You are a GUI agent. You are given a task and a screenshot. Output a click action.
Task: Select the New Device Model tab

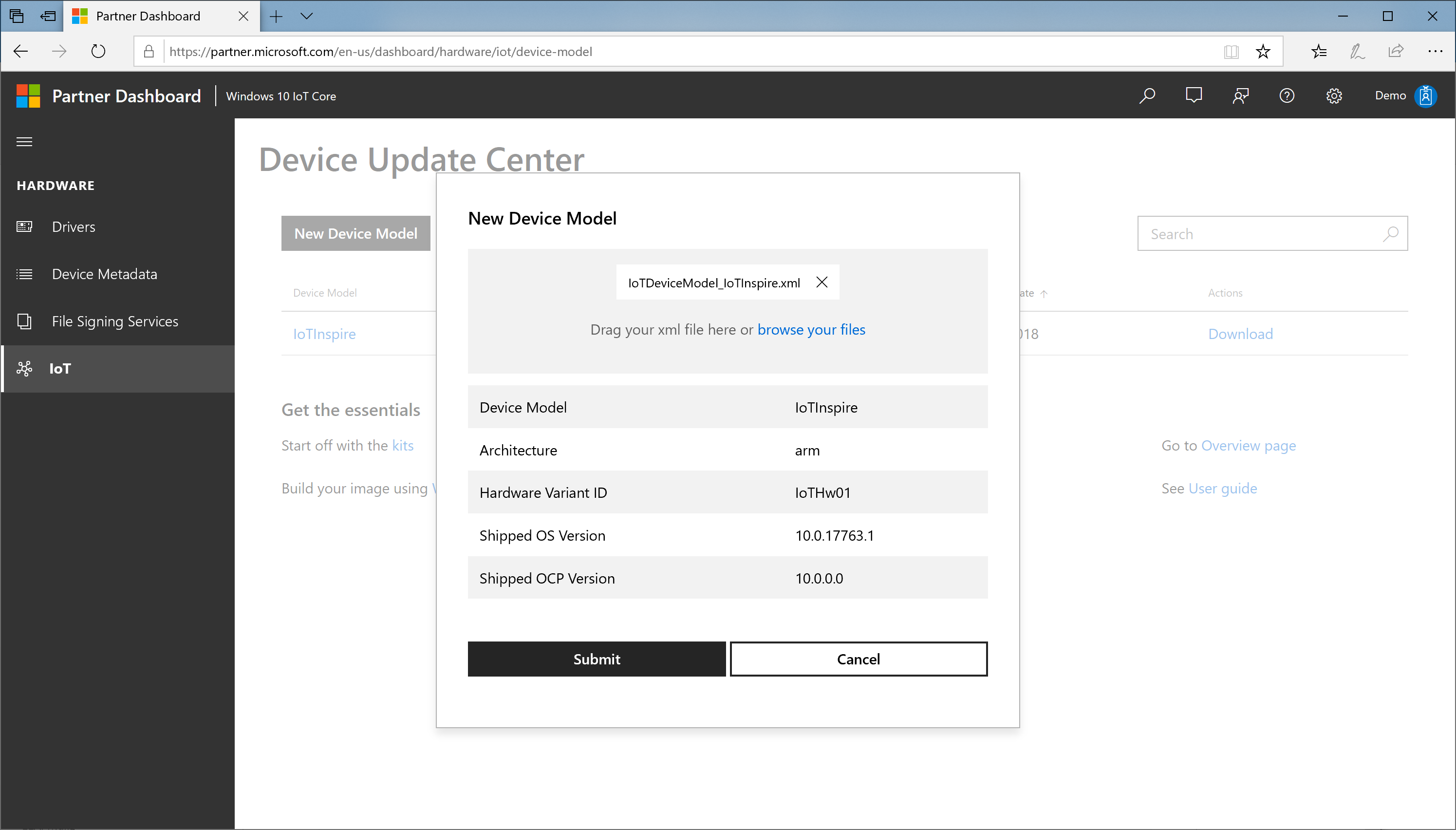coord(356,232)
